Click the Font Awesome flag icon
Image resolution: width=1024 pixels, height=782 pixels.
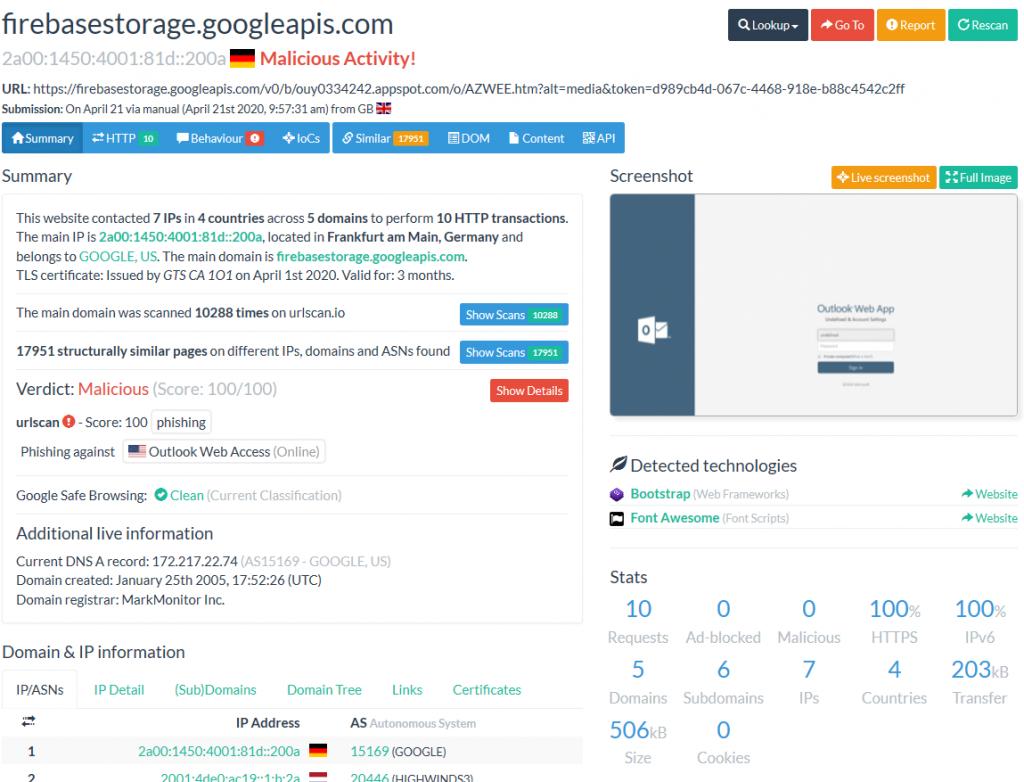click(616, 519)
